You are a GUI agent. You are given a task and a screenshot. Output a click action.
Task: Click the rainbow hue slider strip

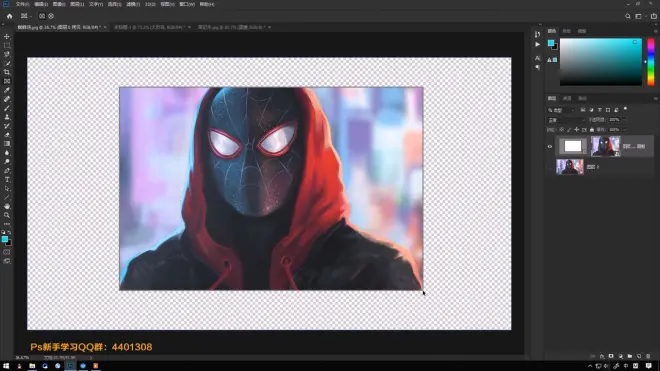[x=651, y=62]
